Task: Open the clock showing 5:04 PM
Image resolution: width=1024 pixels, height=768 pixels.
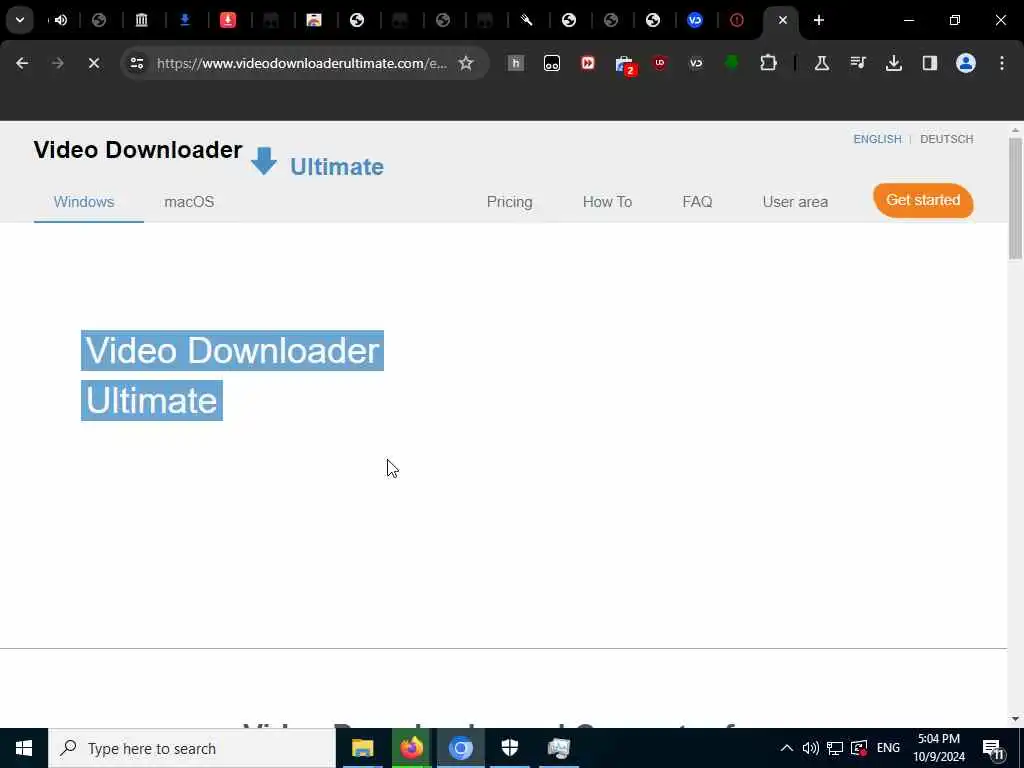Action: coord(939,748)
